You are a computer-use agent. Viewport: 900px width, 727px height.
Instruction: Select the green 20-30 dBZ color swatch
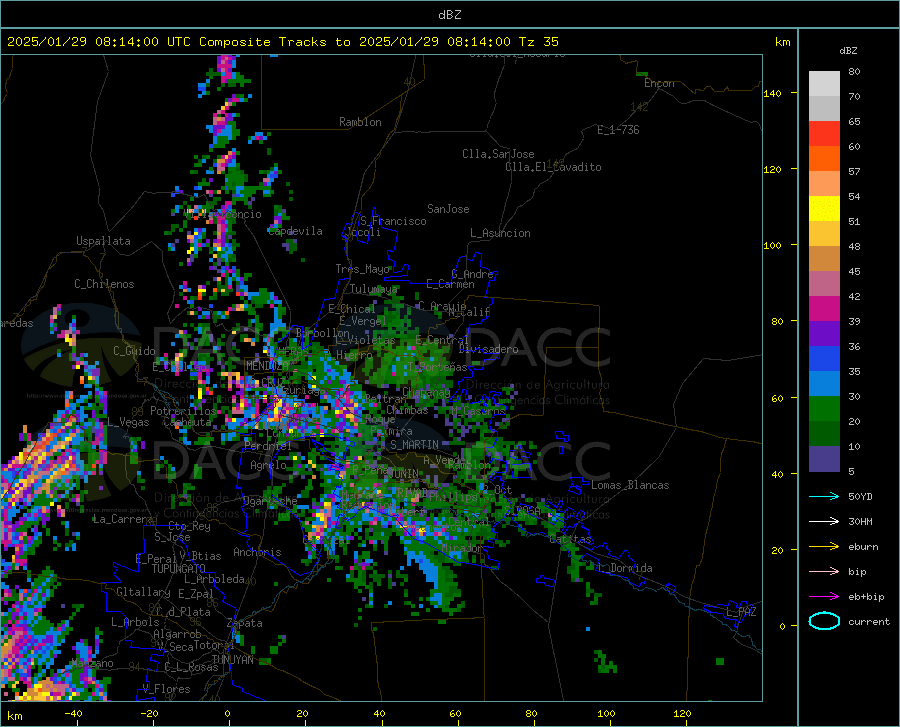(824, 409)
